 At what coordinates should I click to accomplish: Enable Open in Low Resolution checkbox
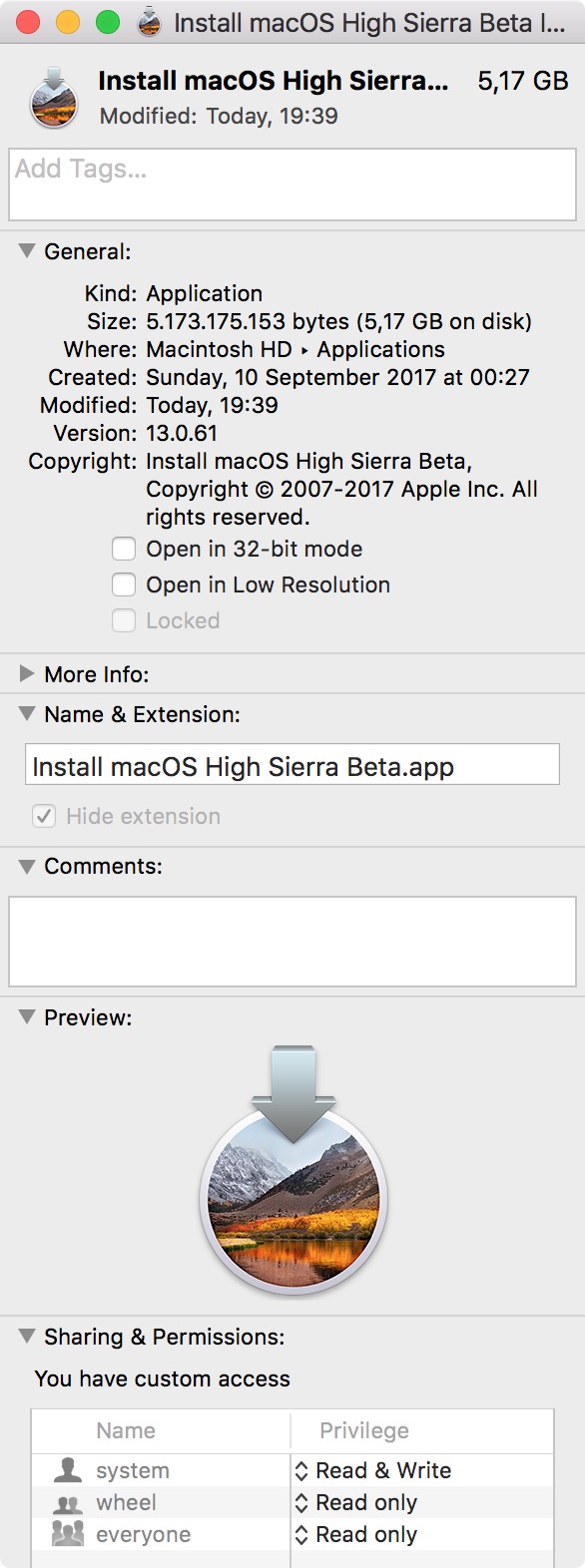(124, 585)
